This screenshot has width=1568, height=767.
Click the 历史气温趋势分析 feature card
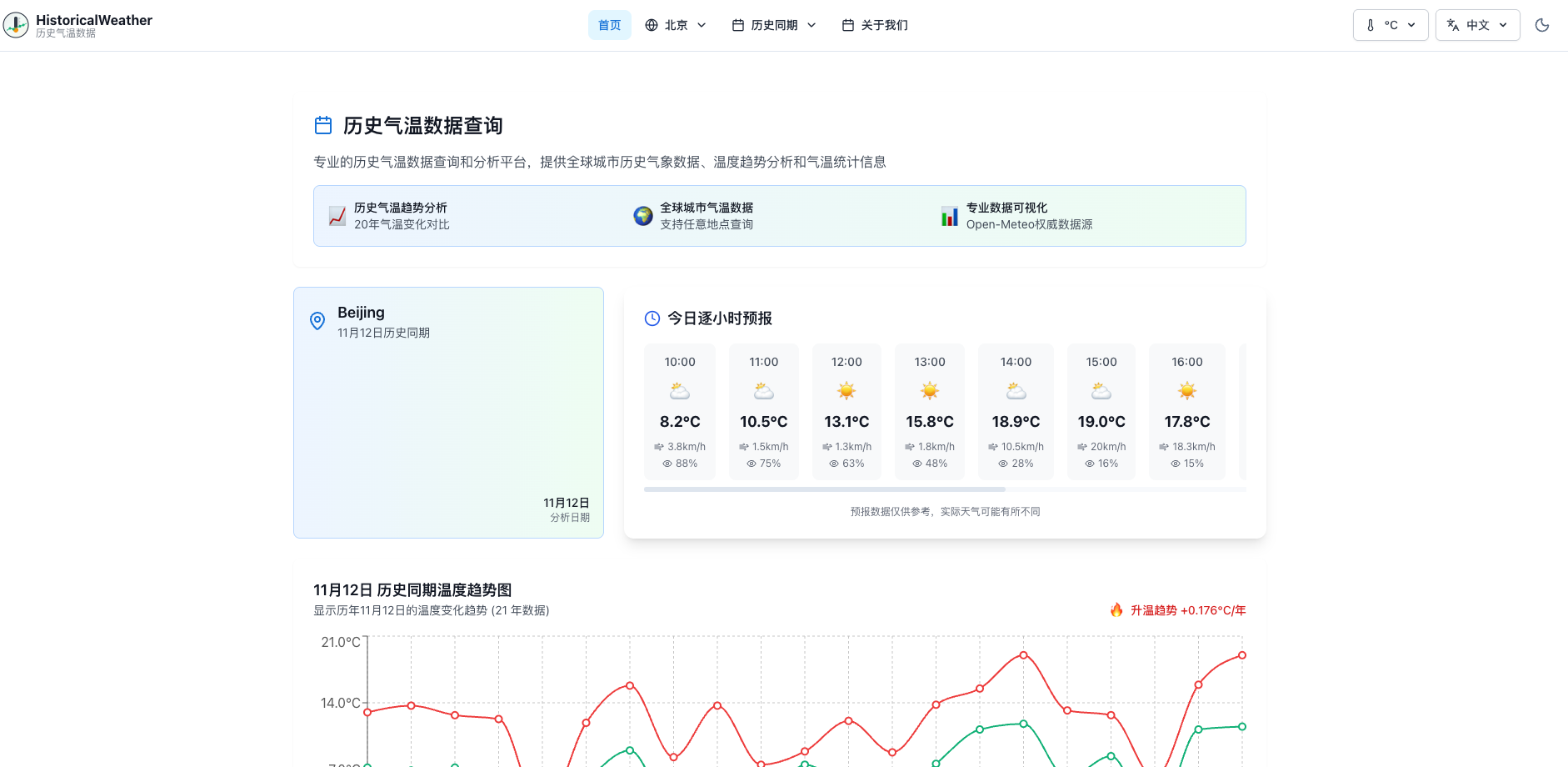[x=401, y=215]
